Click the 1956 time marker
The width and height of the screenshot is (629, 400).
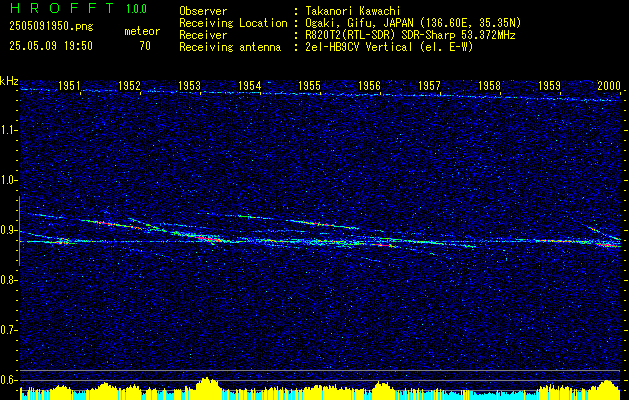[369, 85]
